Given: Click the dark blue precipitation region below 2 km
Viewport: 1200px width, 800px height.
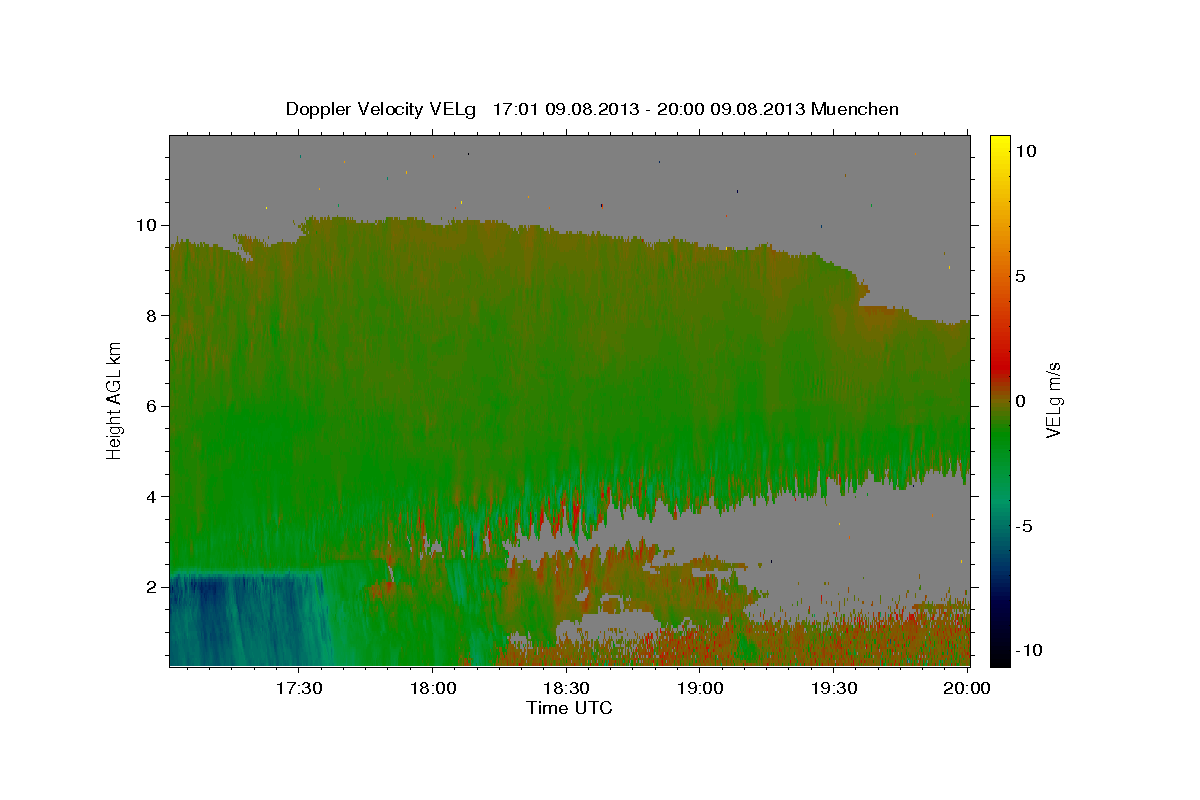Looking at the screenshot, I should tap(245, 620).
